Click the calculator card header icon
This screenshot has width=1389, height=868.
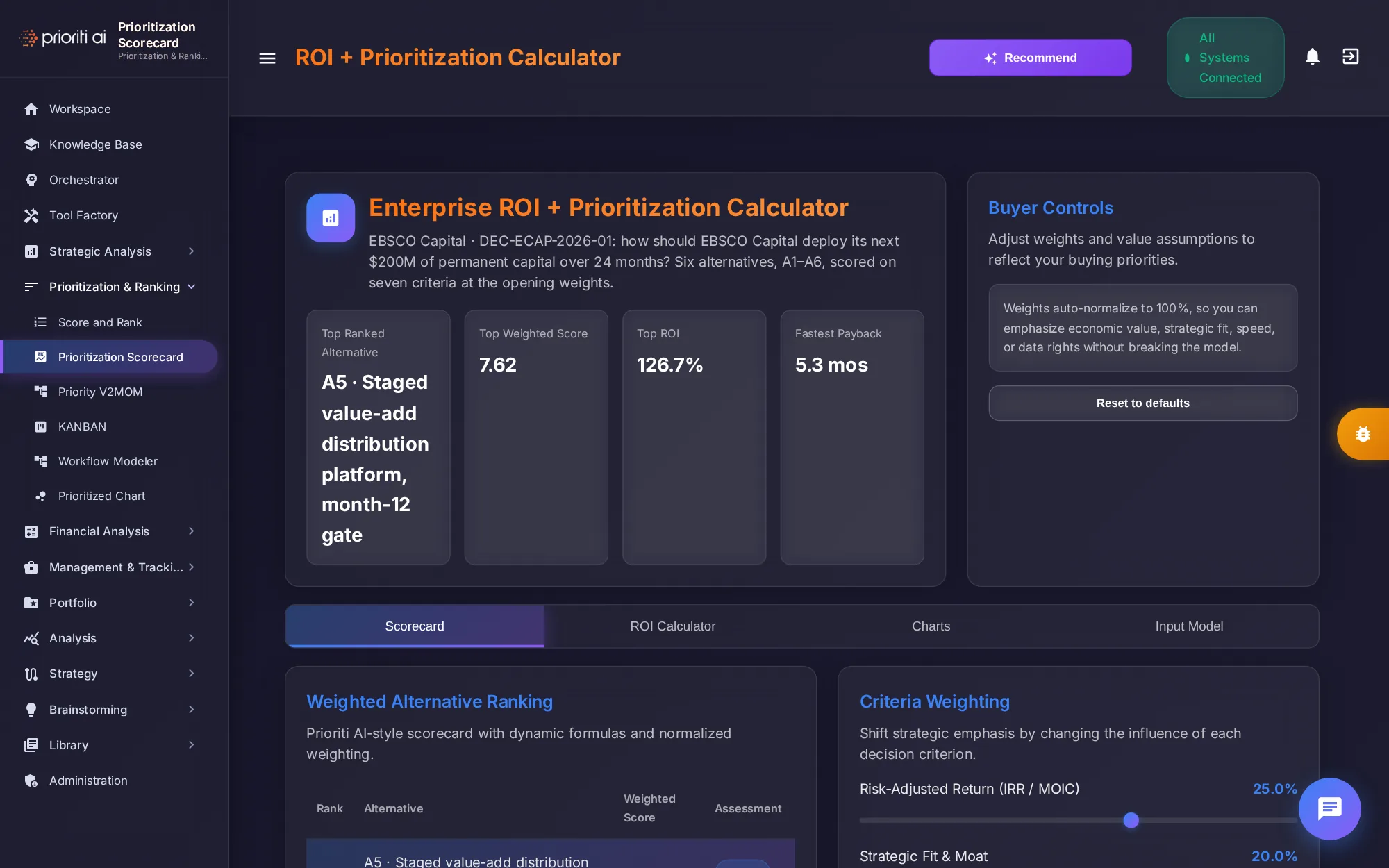point(331,218)
